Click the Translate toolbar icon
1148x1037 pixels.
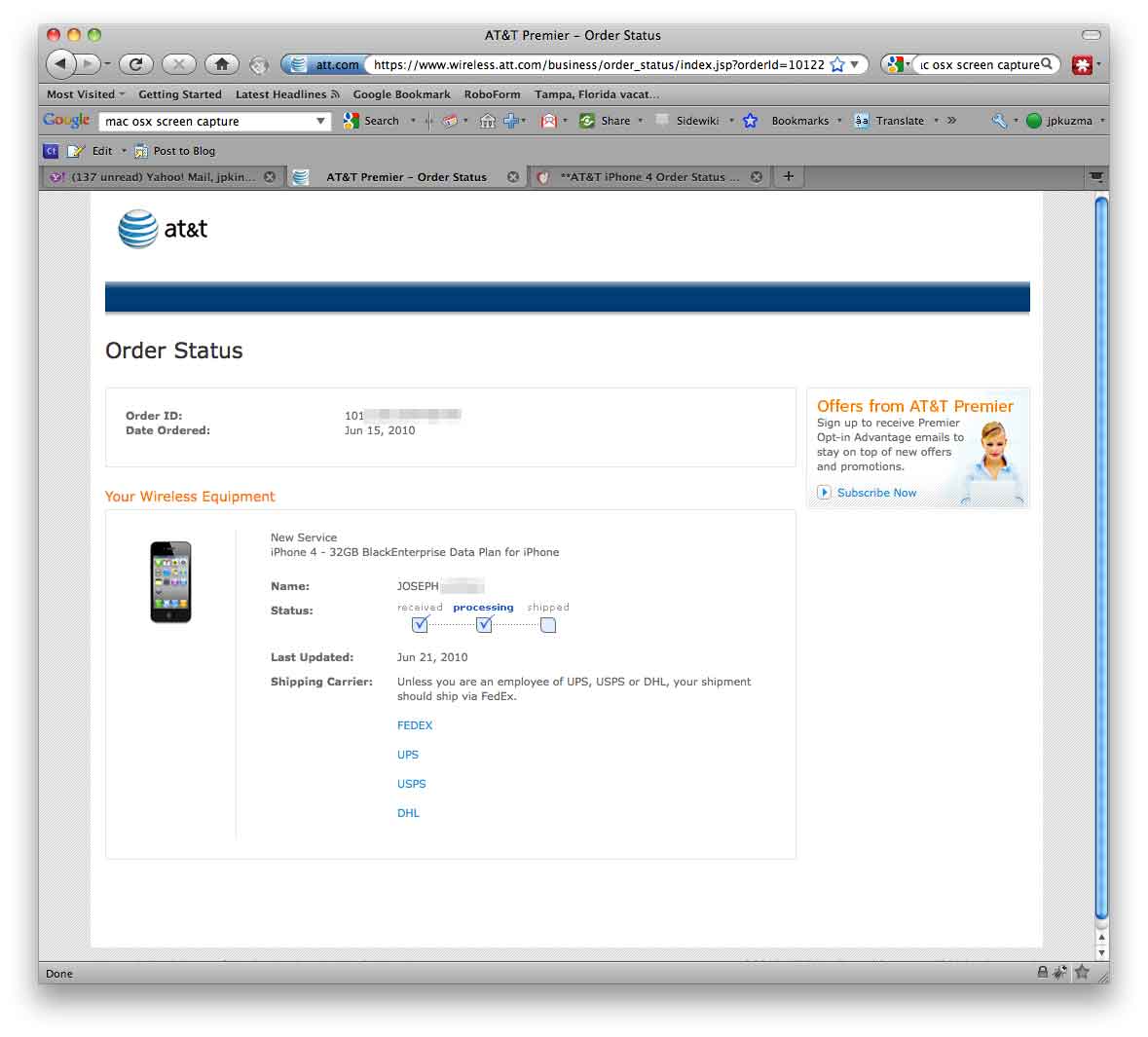(862, 121)
